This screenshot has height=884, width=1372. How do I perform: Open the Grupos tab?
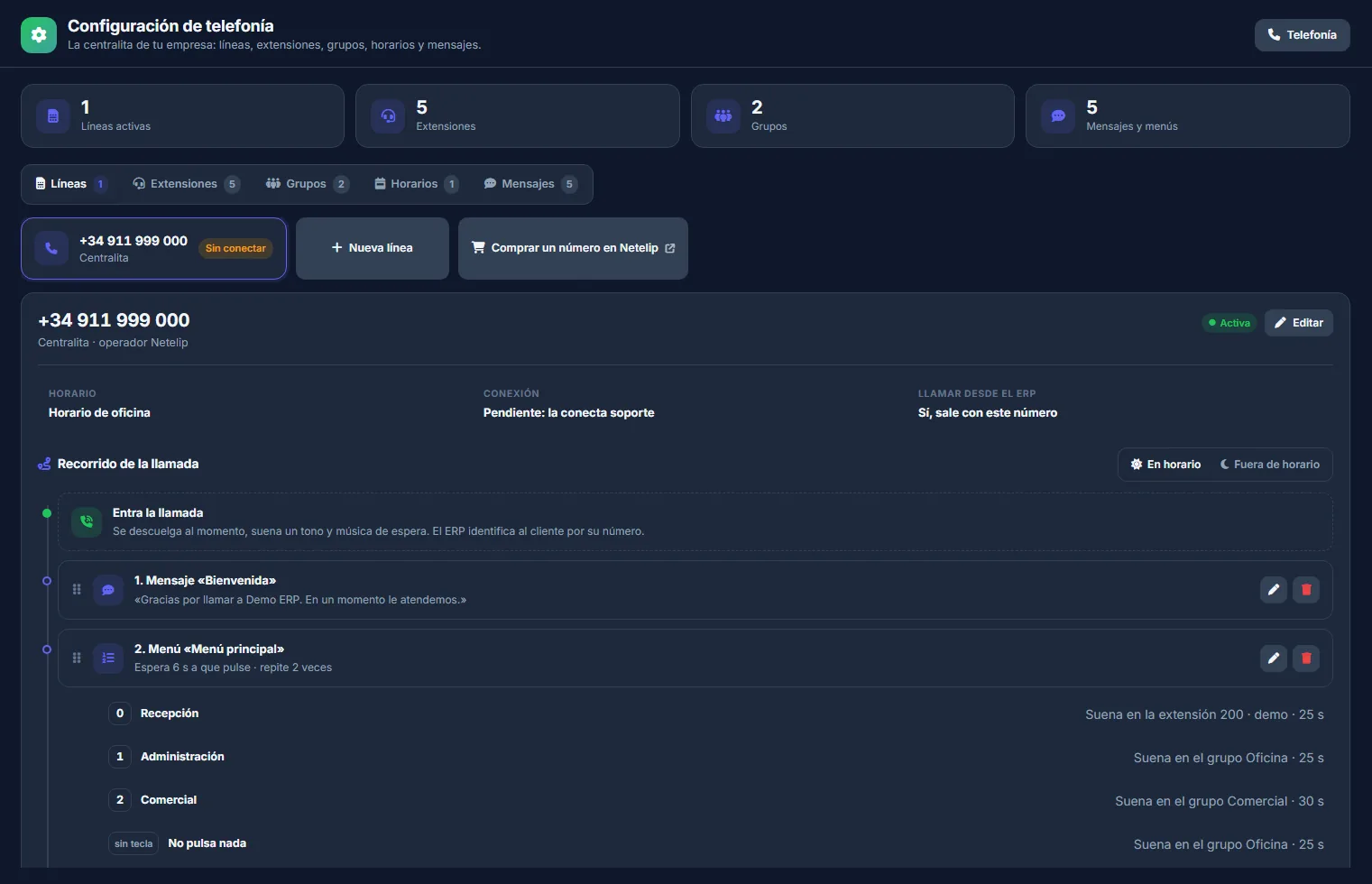tap(307, 184)
